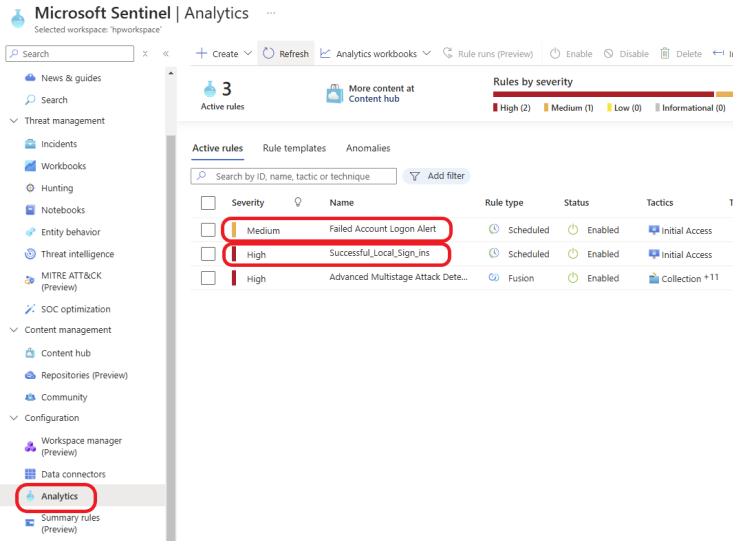This screenshot has width=733, height=541.
Task: Collapse the Content management section
Action: coord(14,330)
